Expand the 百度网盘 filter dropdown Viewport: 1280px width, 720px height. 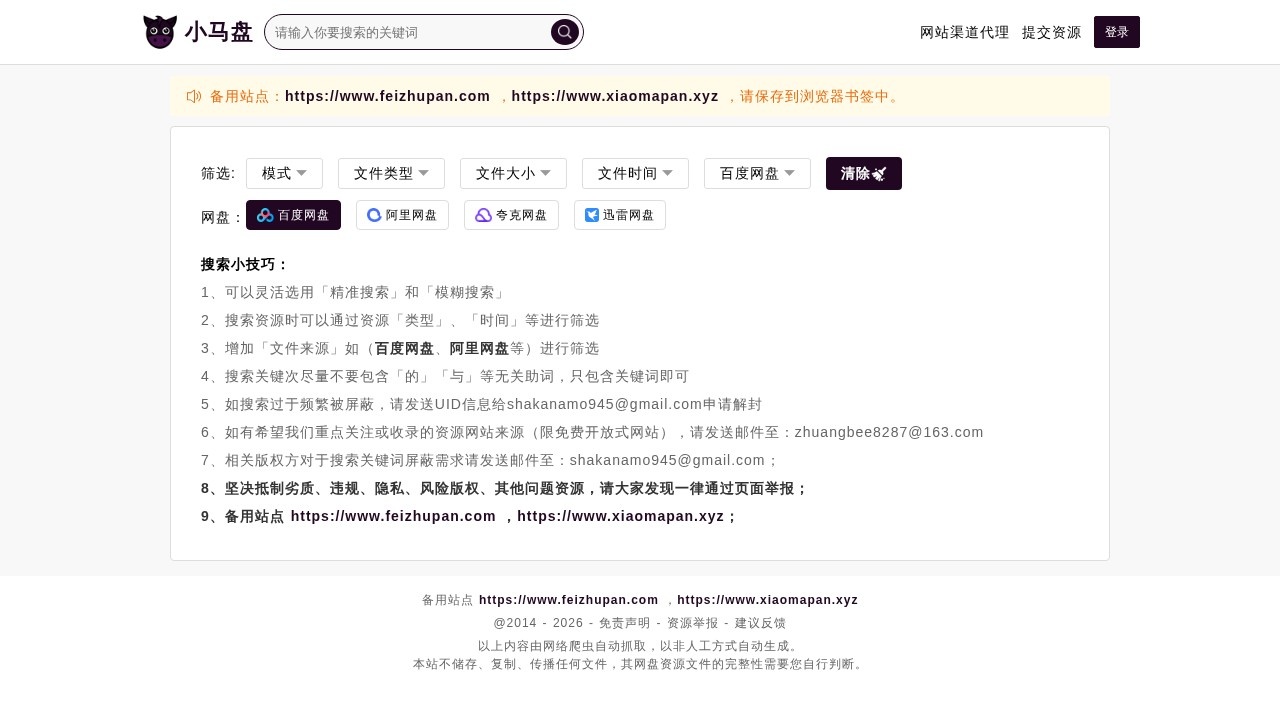[757, 173]
